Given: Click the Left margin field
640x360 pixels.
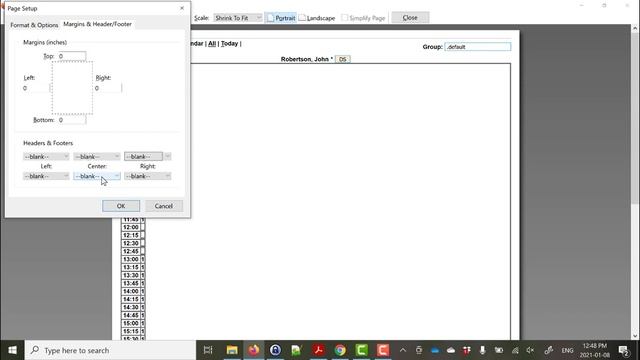Looking at the screenshot, I should [36, 88].
